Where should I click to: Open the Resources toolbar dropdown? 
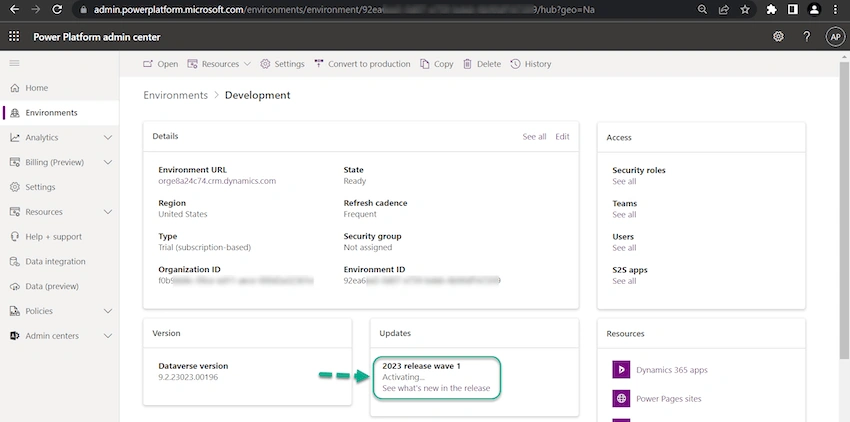point(219,64)
